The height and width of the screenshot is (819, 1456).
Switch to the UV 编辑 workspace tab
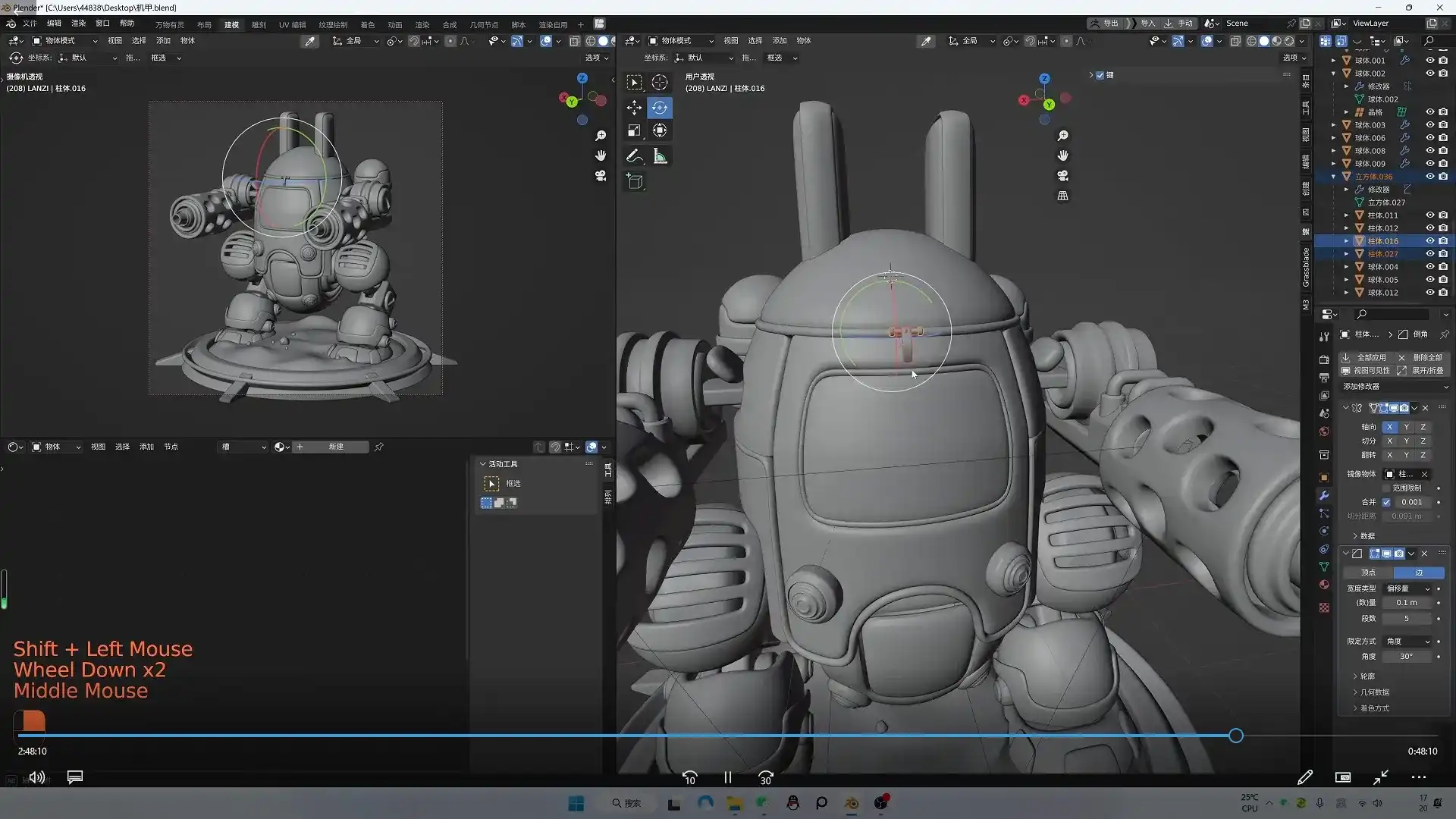292,24
